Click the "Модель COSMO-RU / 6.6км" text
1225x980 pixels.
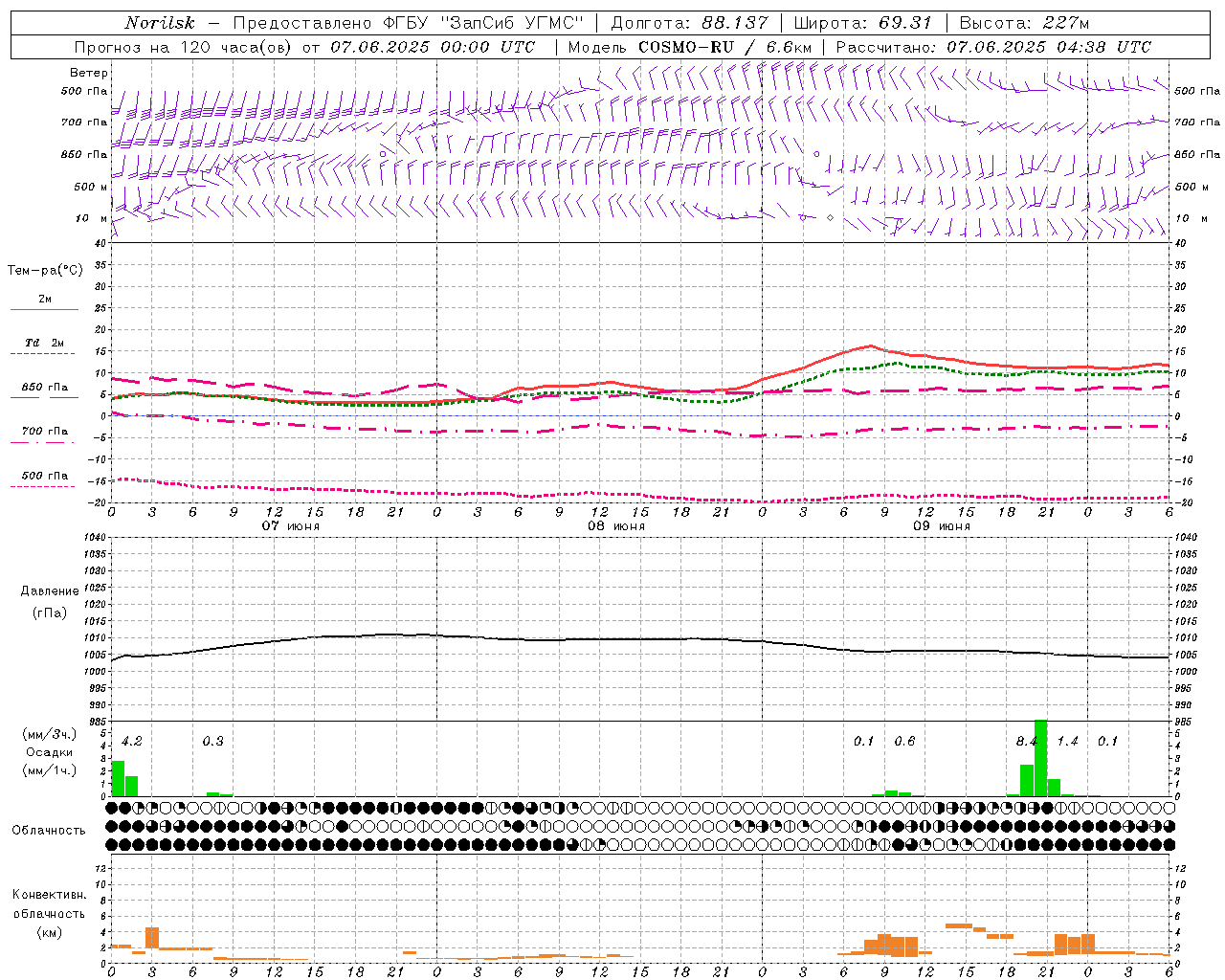[x=690, y=47]
